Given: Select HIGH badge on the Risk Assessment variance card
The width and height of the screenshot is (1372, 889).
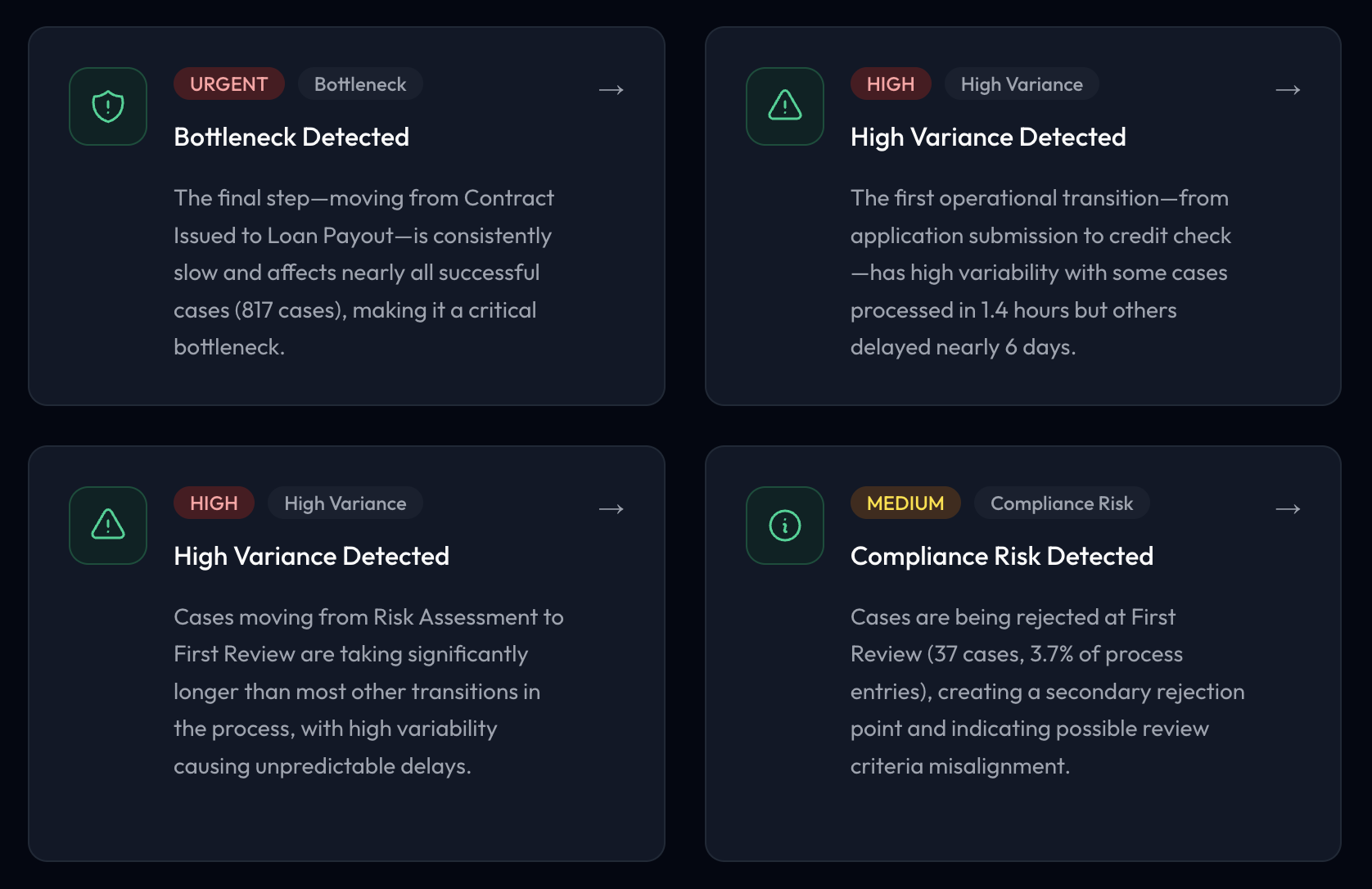Looking at the screenshot, I should (x=214, y=503).
